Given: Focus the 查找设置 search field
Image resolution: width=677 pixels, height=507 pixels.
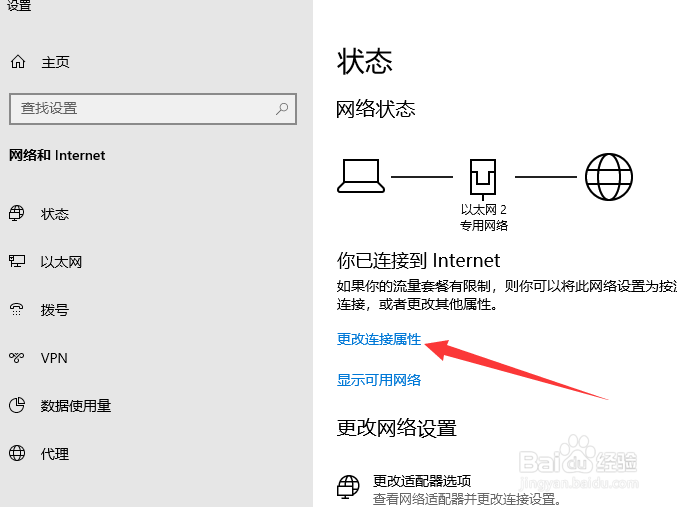Looking at the screenshot, I should [x=153, y=109].
